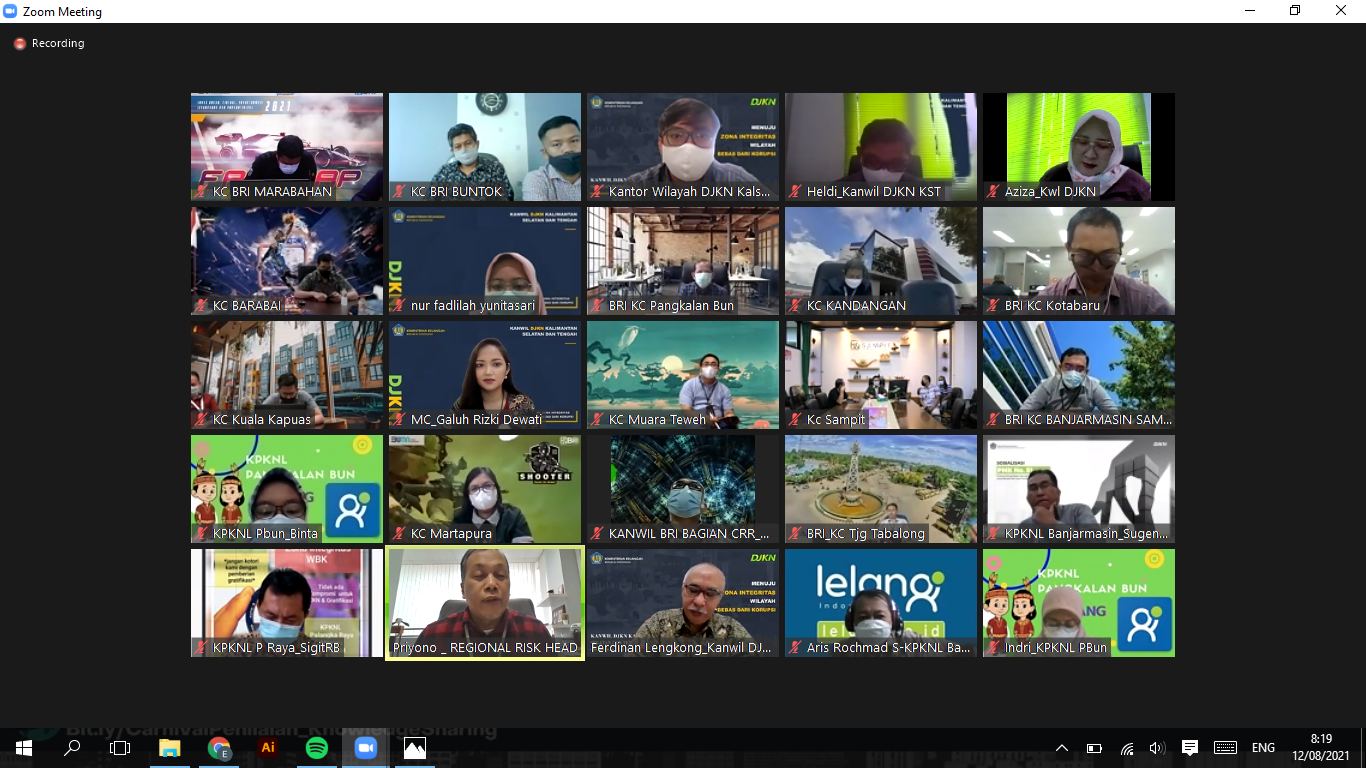Click muted mic icon on KC BRI MARABAHAN
1366x768 pixels.
[x=203, y=191]
